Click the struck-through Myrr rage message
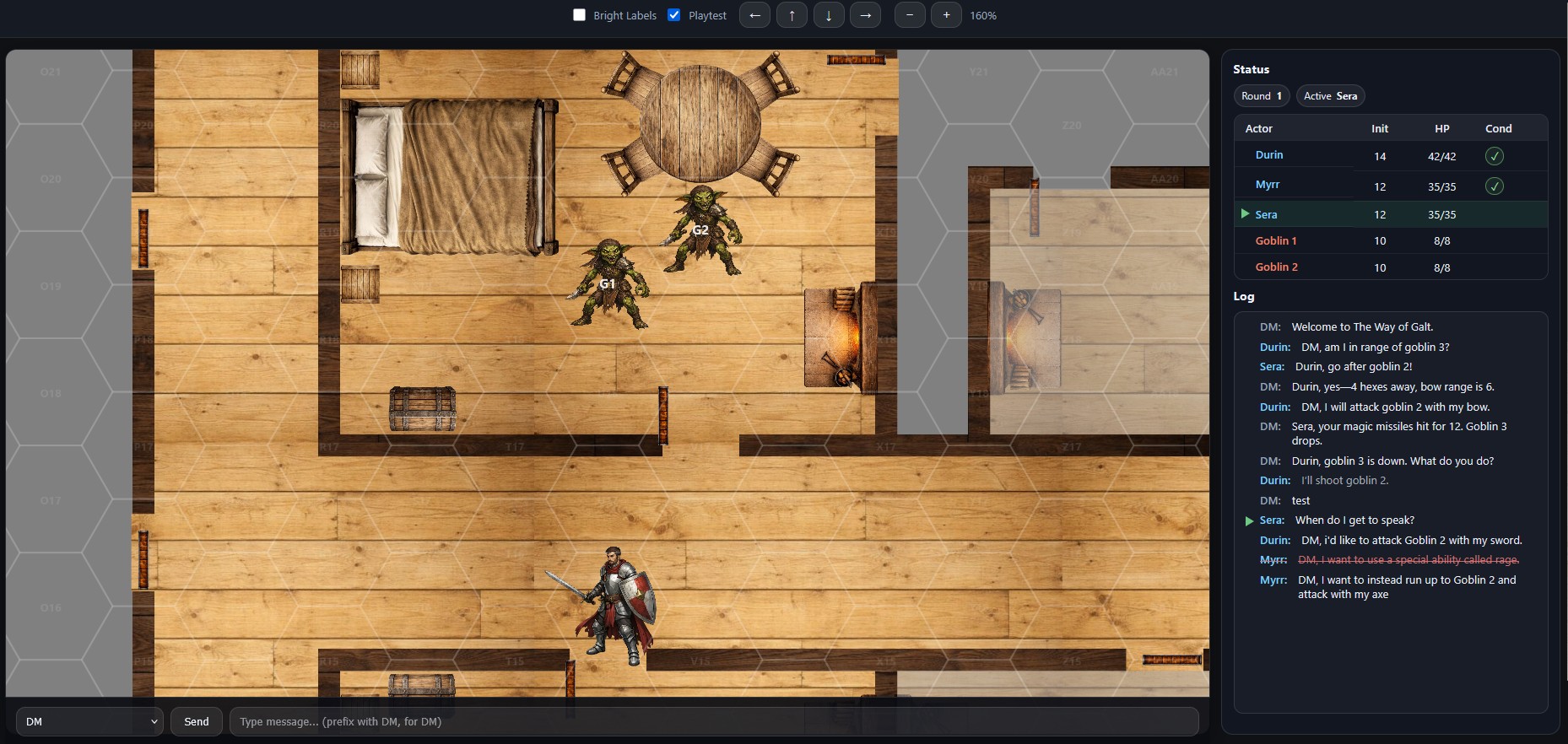The width and height of the screenshot is (1568, 744). [x=1408, y=560]
